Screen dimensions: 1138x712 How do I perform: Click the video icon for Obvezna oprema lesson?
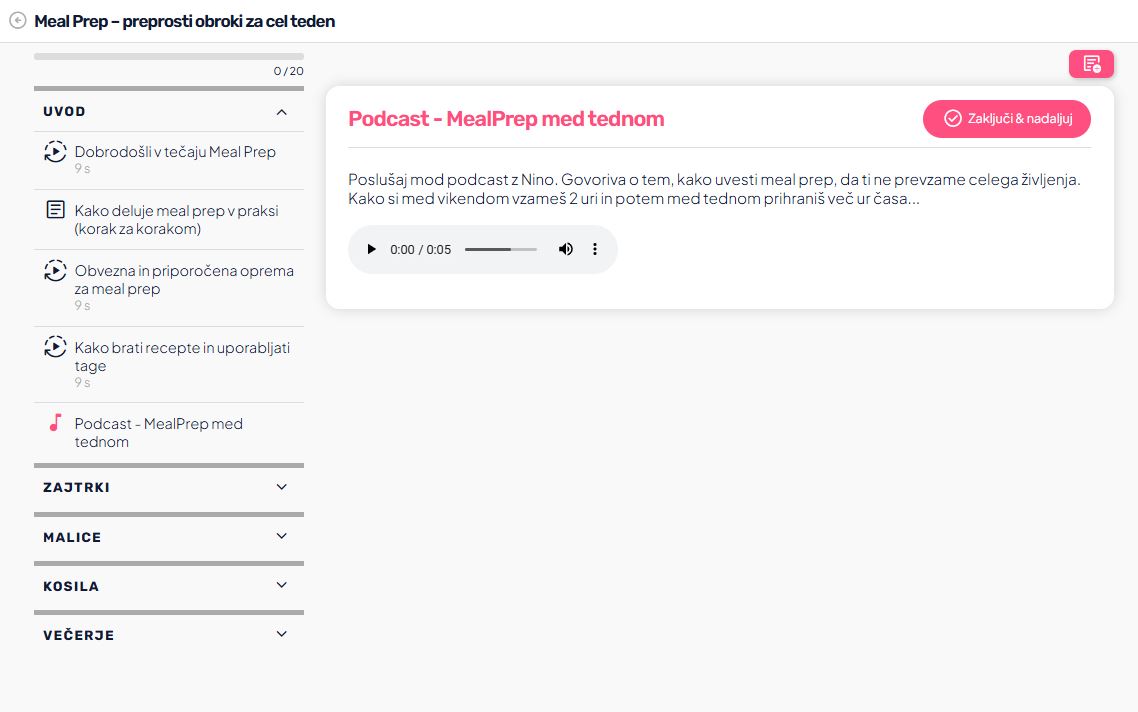tap(55, 270)
